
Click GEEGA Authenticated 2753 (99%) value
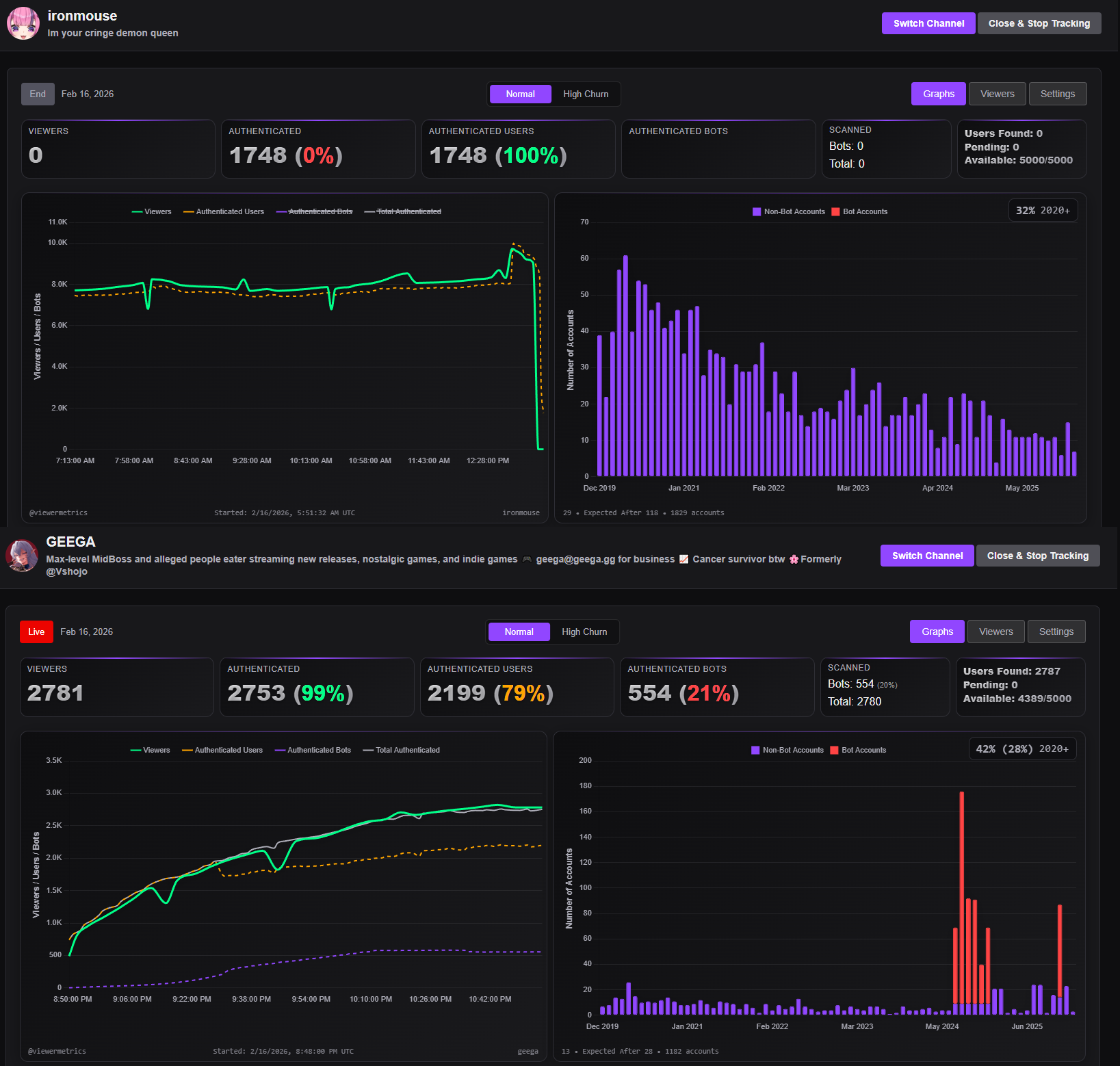click(290, 693)
